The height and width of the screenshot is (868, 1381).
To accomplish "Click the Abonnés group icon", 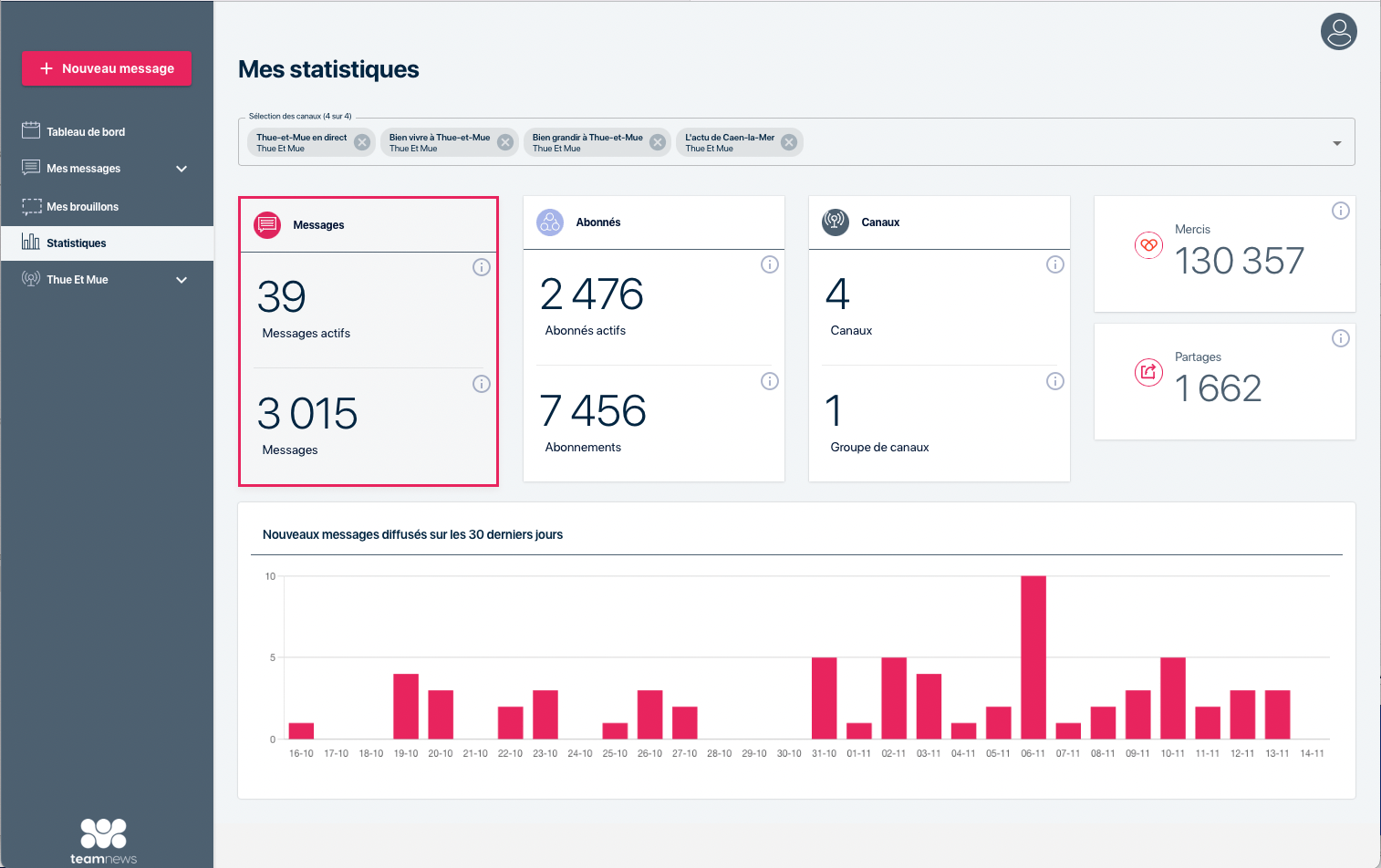I will (550, 222).
